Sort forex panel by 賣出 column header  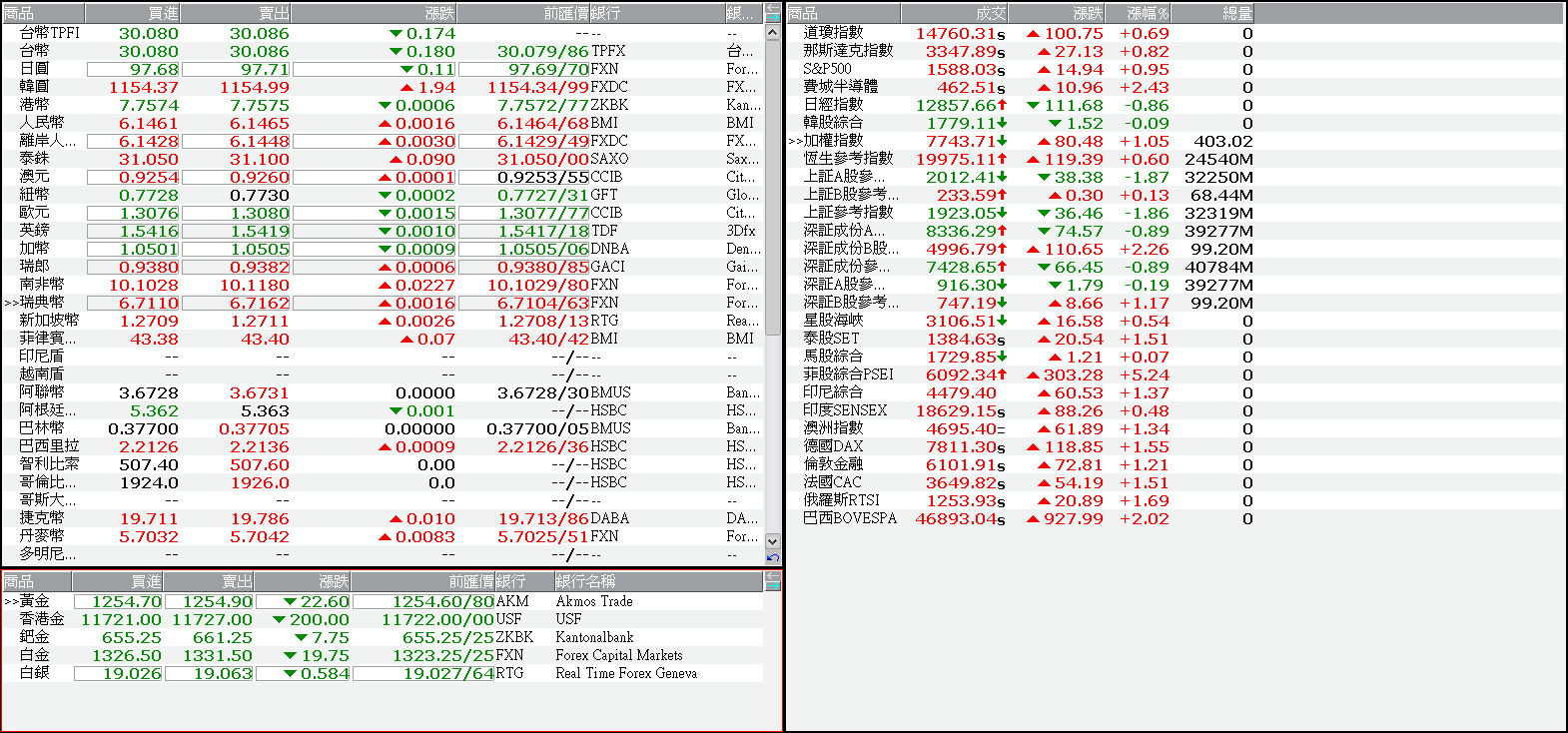click(236, 13)
